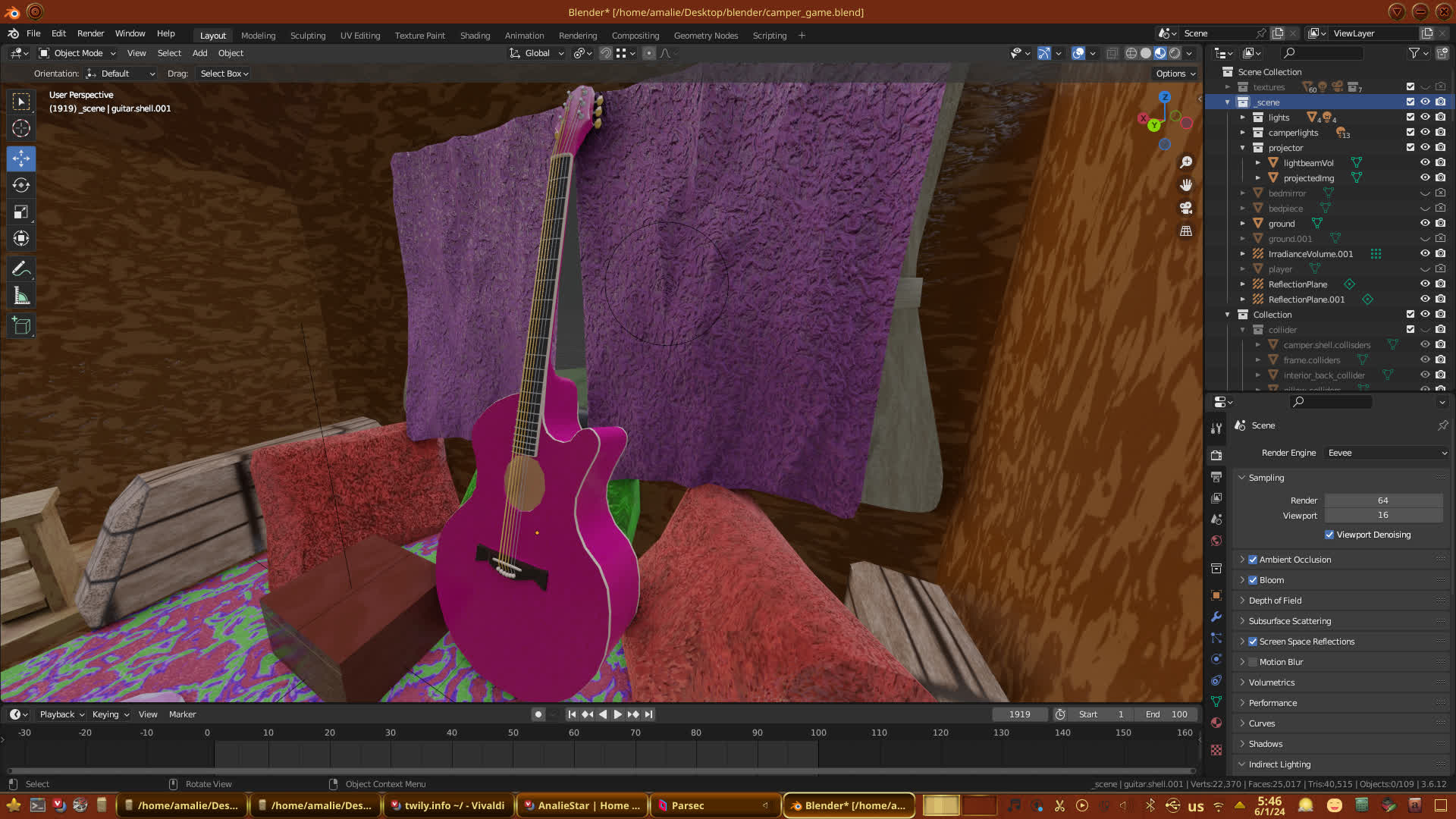Screen dimensions: 1456x819
Task: Toggle camera view in the viewport
Action: tap(1186, 208)
